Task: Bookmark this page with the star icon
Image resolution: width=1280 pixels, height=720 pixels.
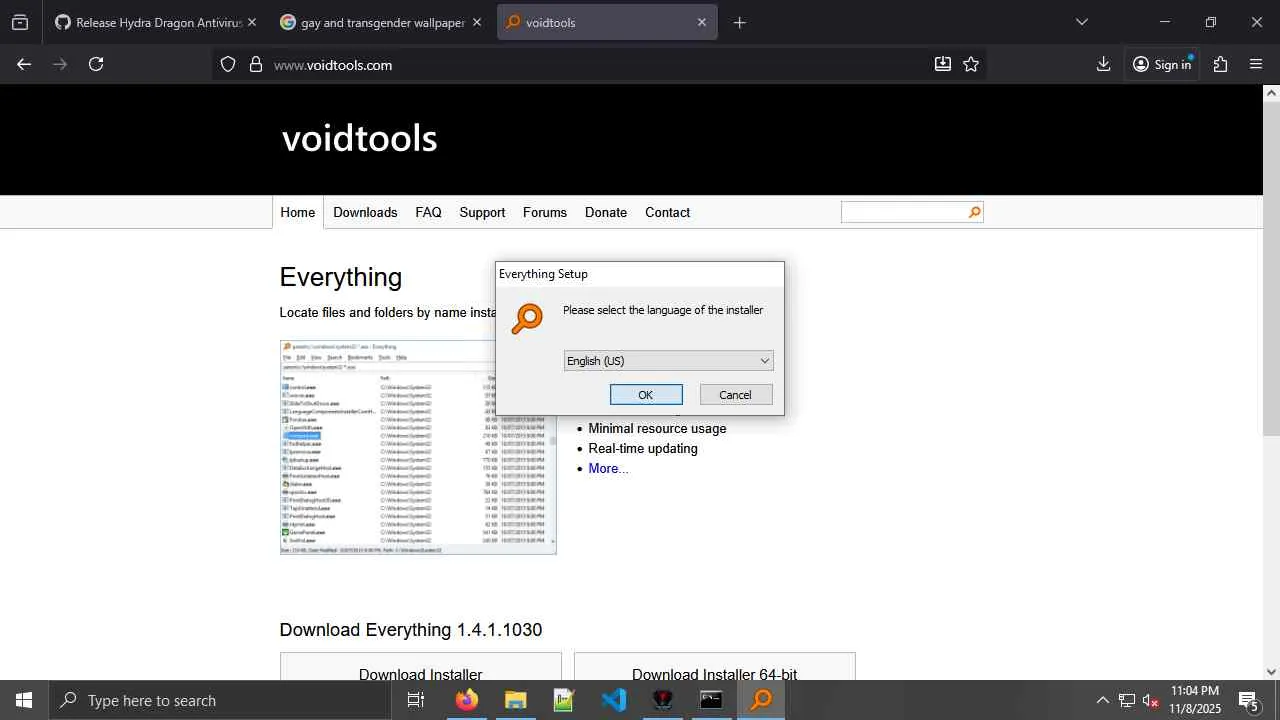Action: [x=971, y=64]
